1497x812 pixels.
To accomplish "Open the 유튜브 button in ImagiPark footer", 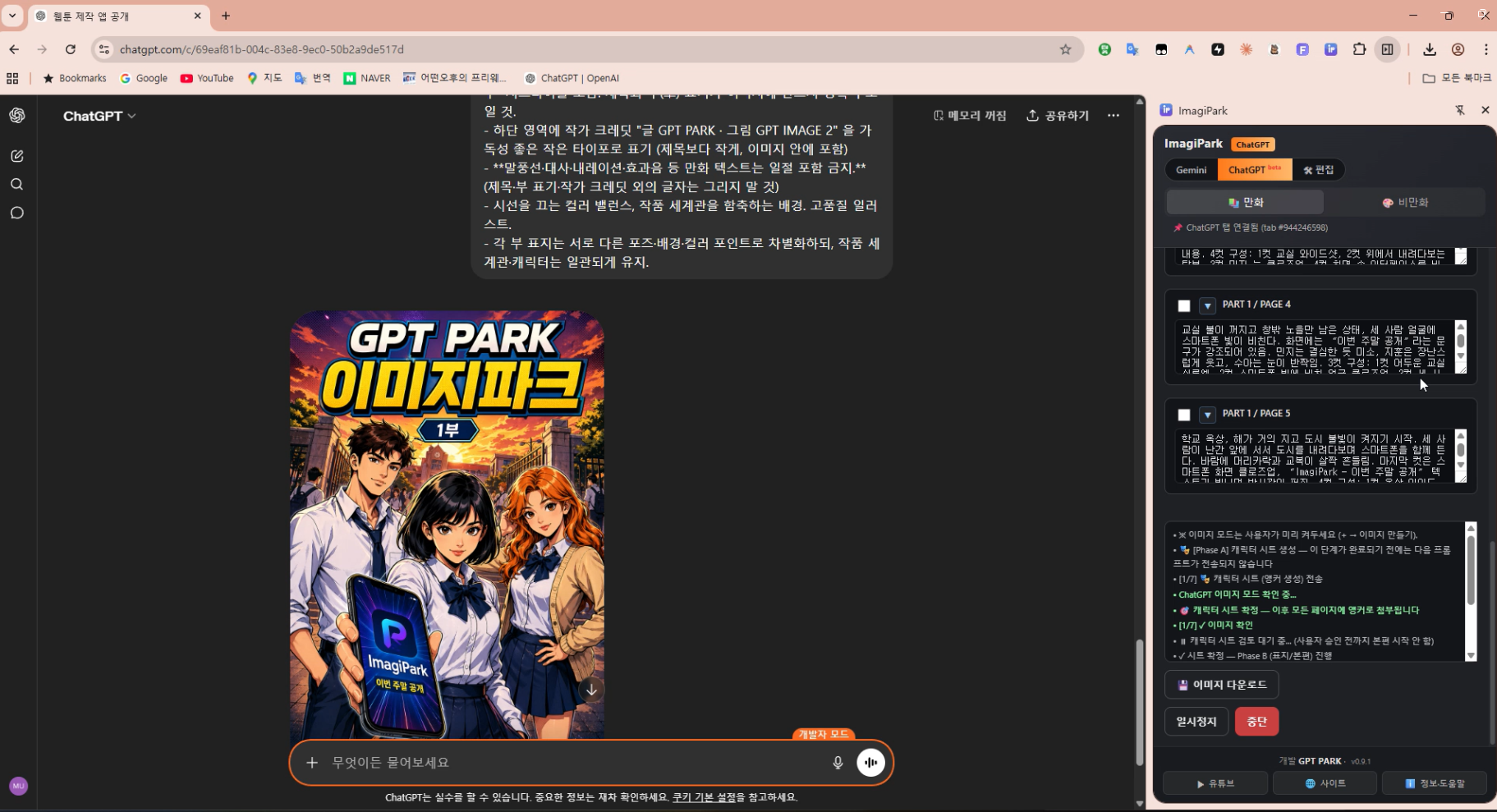I will [x=1215, y=783].
